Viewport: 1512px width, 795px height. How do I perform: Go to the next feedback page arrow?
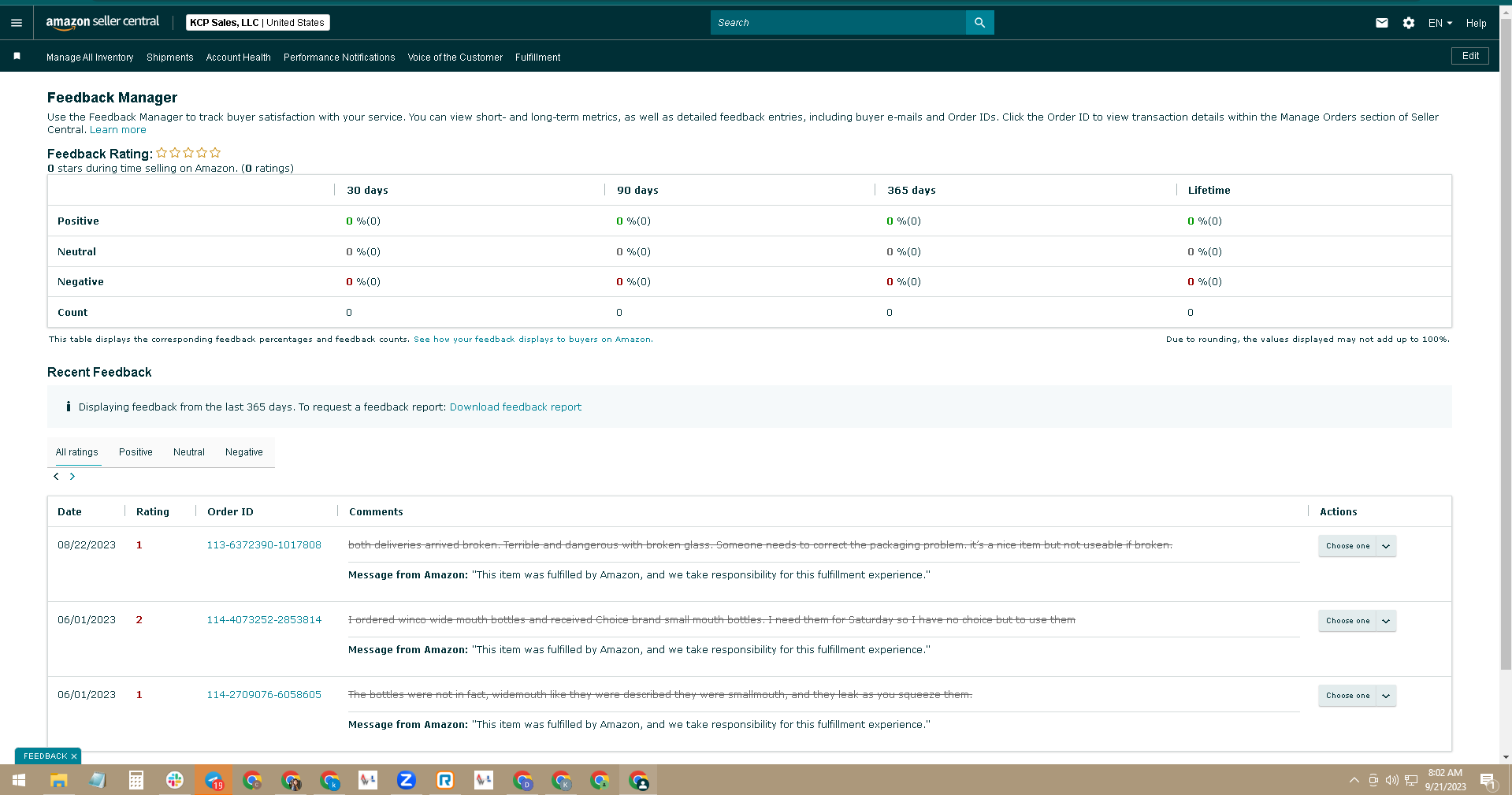72,477
